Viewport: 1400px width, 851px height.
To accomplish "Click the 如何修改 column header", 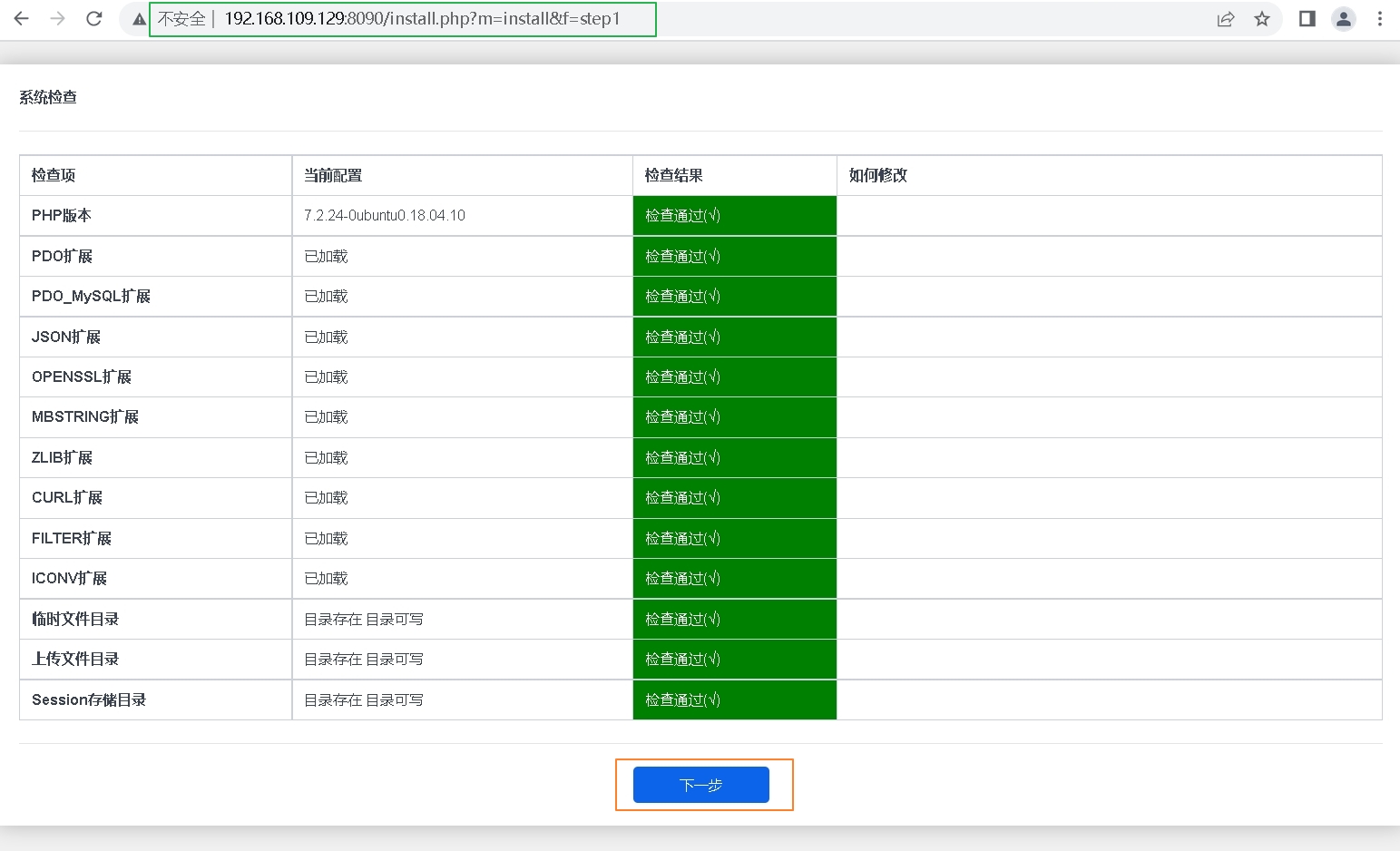I will pos(878,175).
